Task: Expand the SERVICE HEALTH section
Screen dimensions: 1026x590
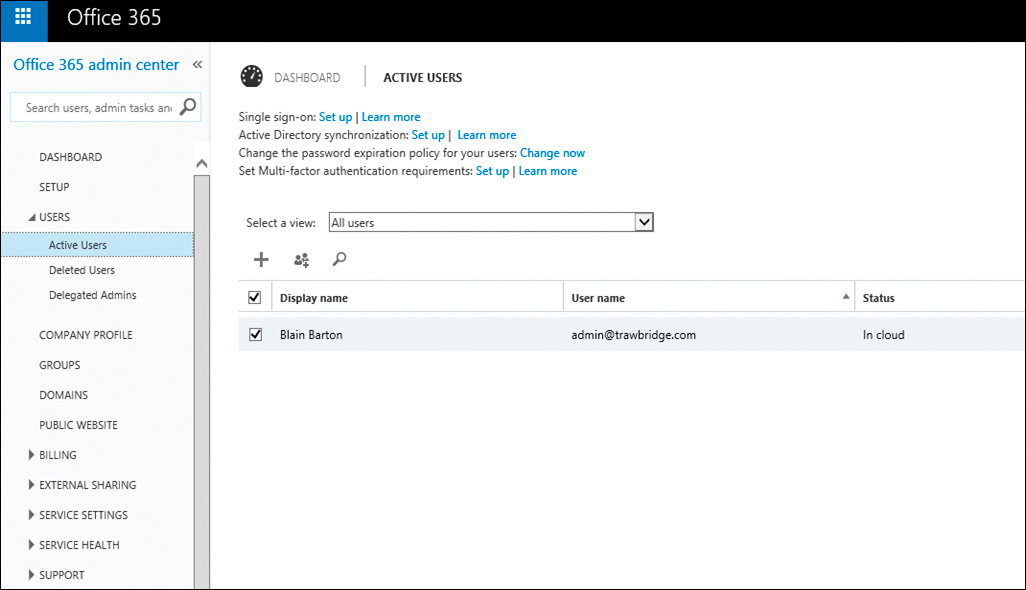Action: coord(31,545)
